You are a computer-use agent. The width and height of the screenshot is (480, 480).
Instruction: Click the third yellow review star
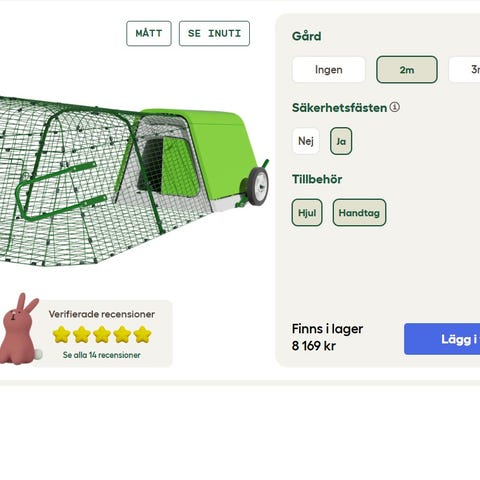(x=102, y=334)
